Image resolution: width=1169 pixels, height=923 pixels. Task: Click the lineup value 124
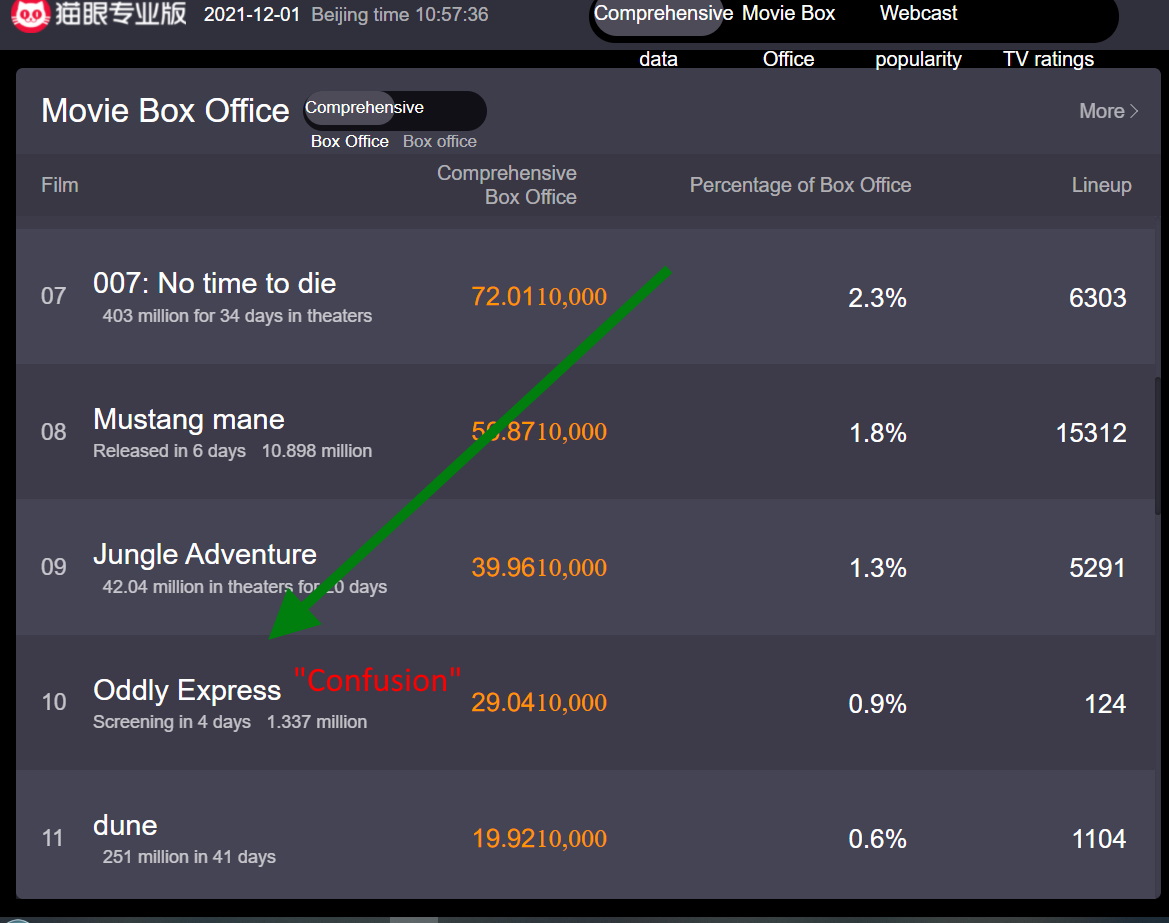1105,704
